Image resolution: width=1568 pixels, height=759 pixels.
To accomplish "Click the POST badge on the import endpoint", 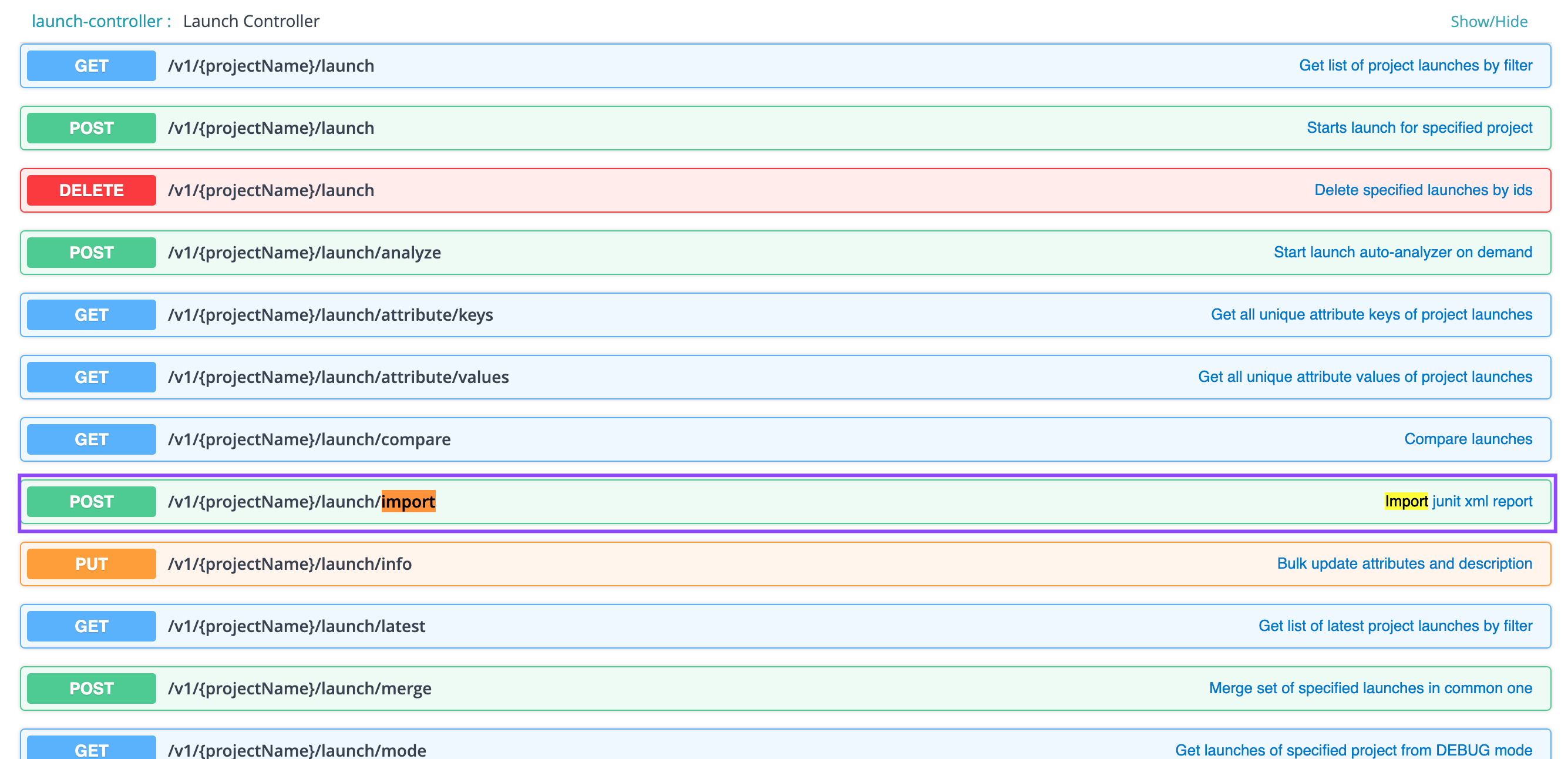I will pyautogui.click(x=90, y=502).
